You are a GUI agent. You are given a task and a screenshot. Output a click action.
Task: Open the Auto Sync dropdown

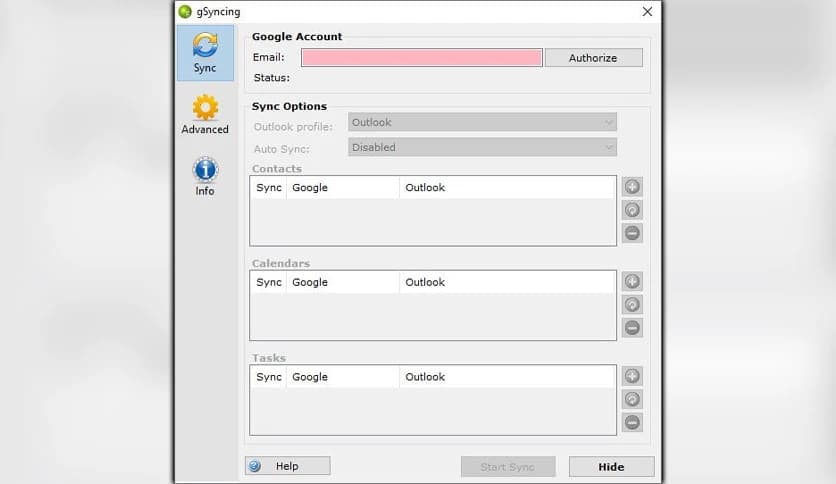point(483,147)
